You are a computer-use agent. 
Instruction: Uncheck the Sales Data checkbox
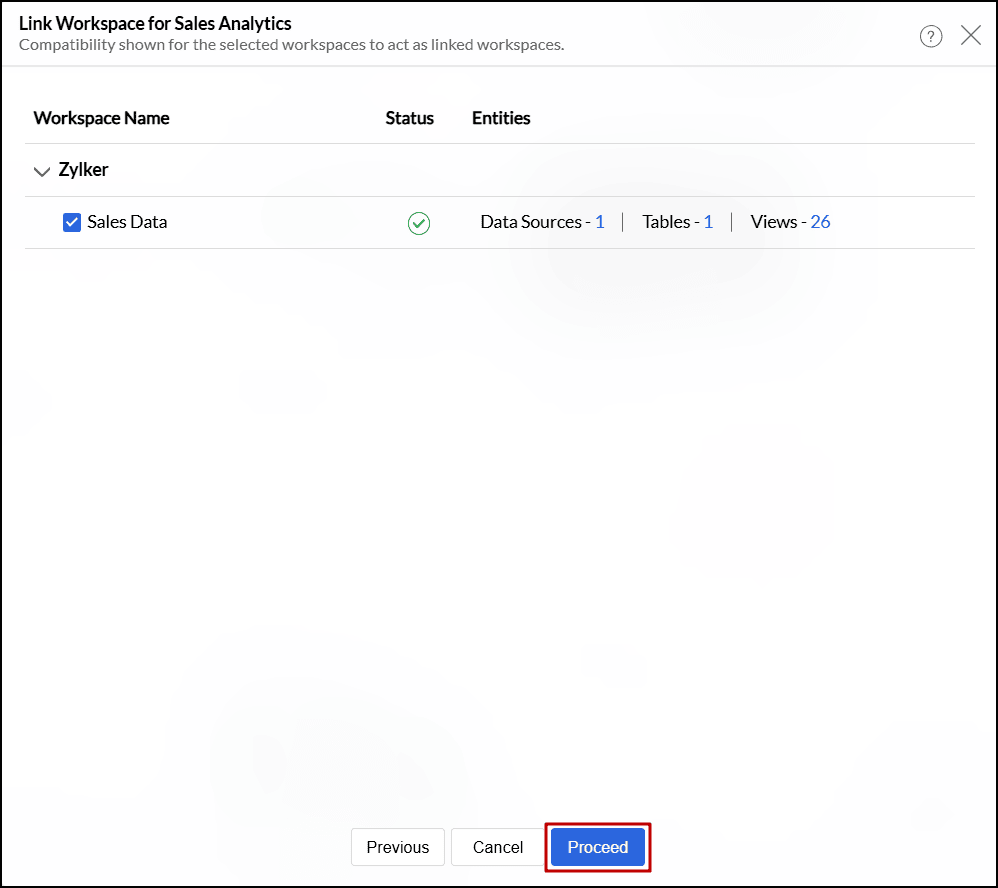(72, 222)
